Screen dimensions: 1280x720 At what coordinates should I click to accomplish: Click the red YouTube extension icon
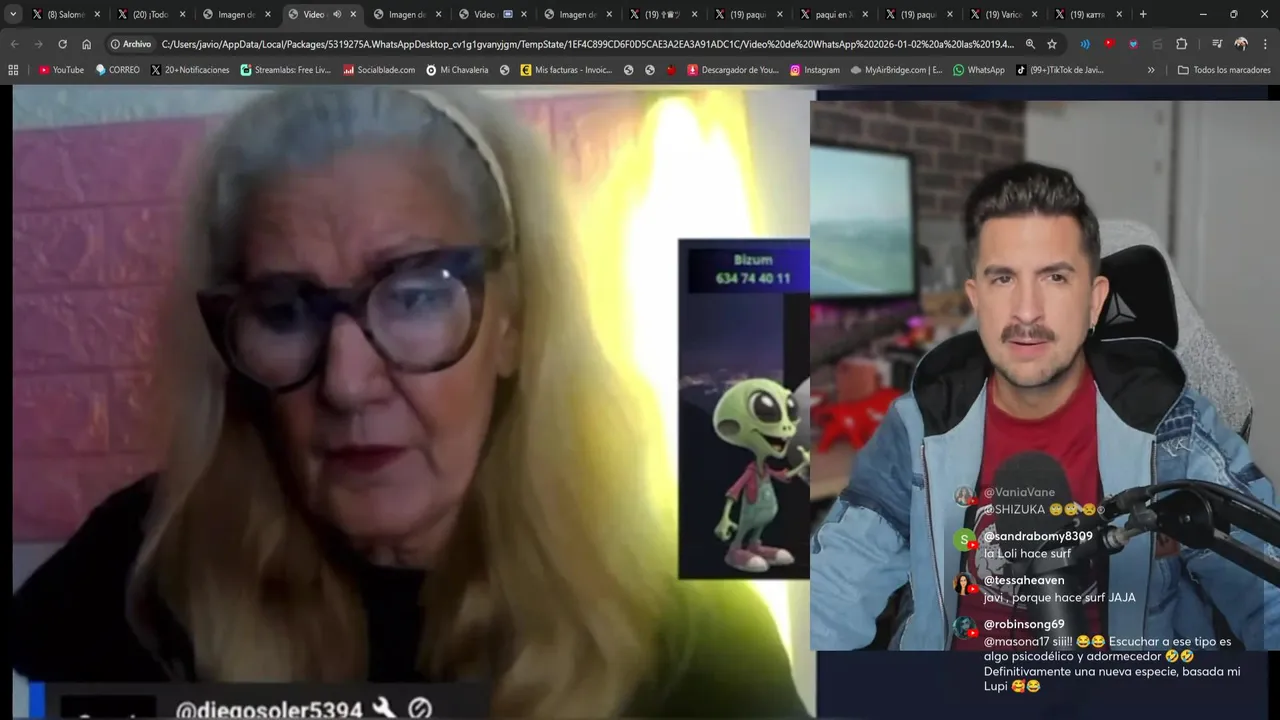pyautogui.click(x=1109, y=44)
